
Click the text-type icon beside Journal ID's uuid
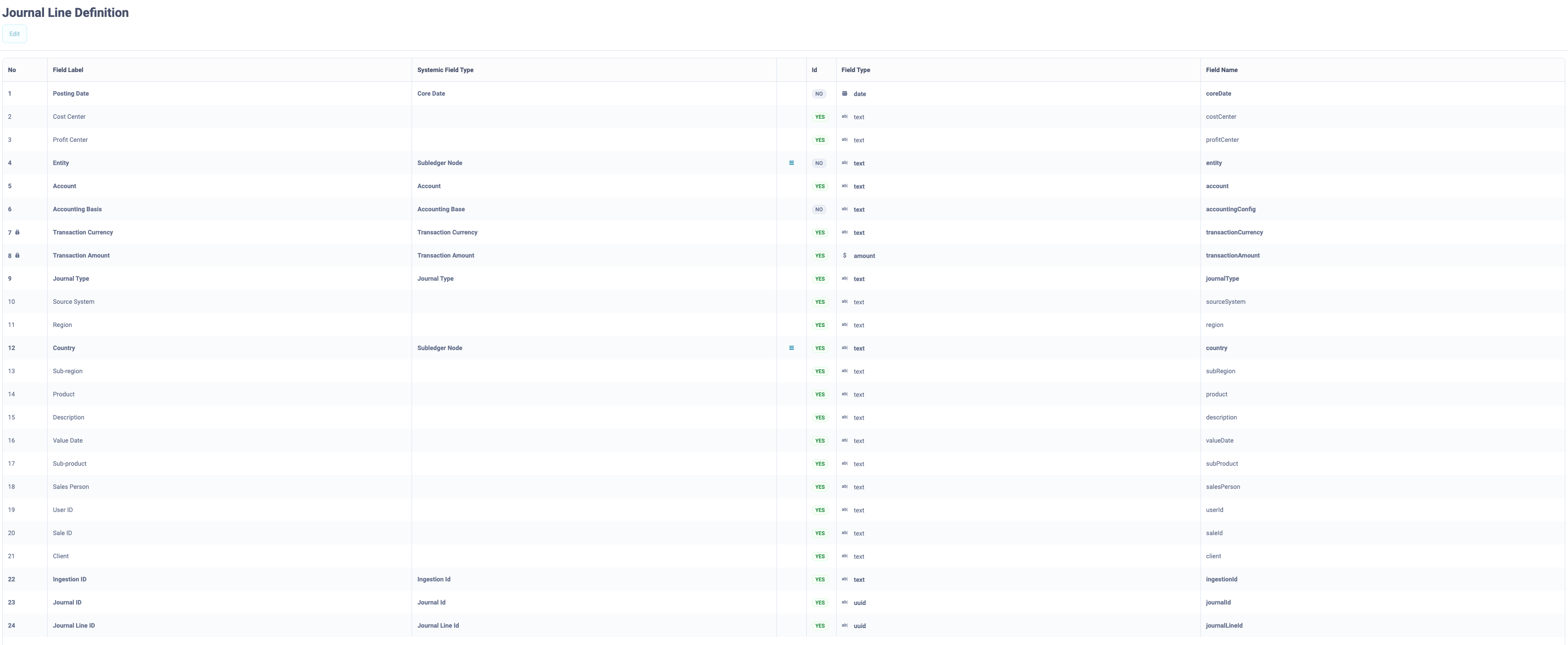tap(844, 602)
